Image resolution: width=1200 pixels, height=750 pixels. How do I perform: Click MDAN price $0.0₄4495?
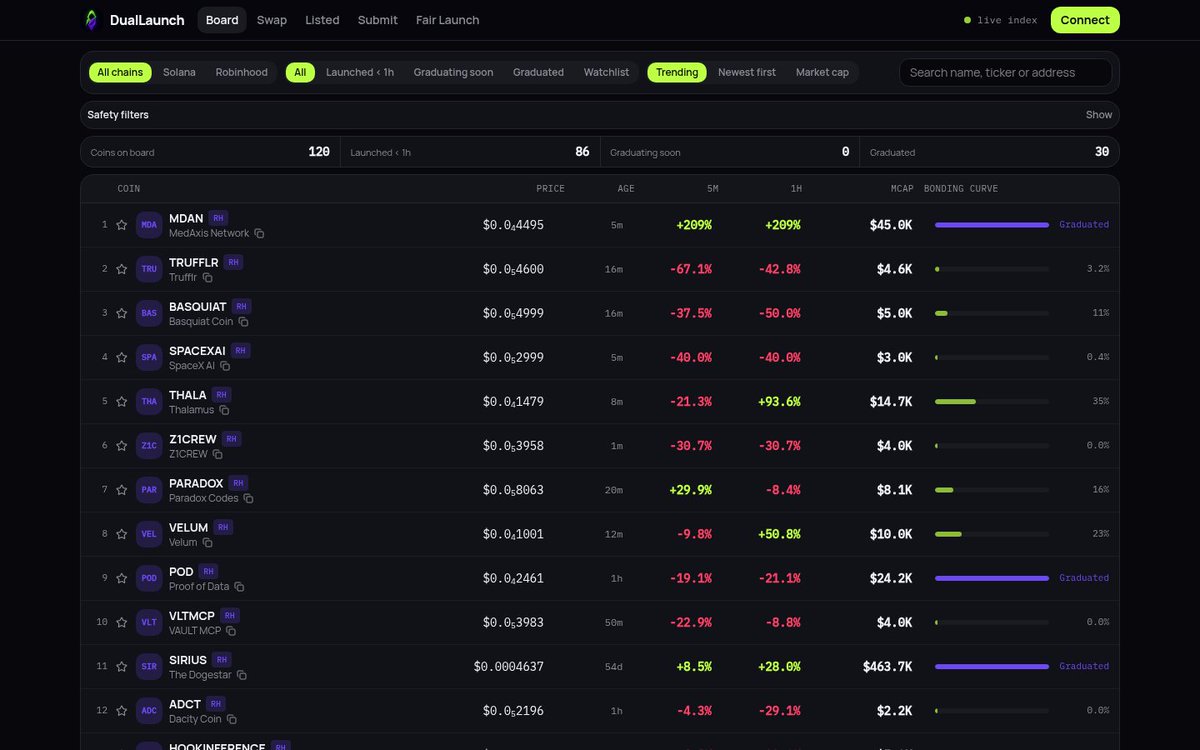coord(513,225)
